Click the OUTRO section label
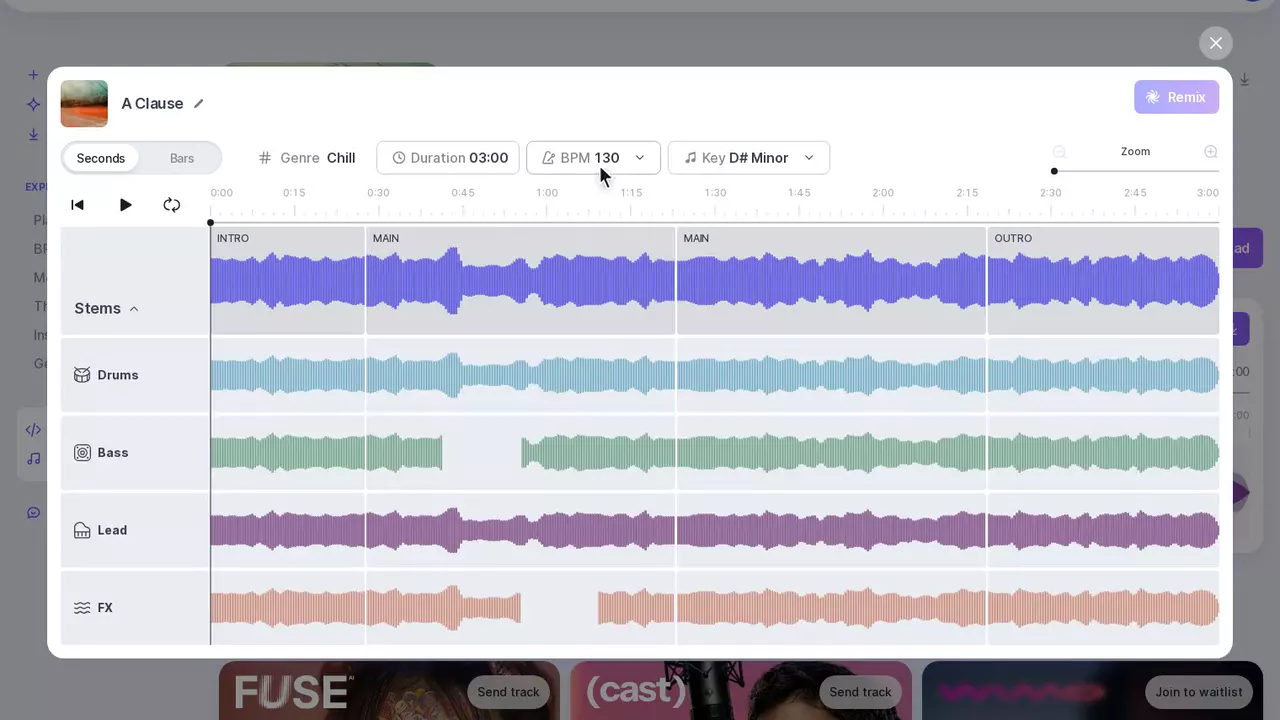 1013,238
